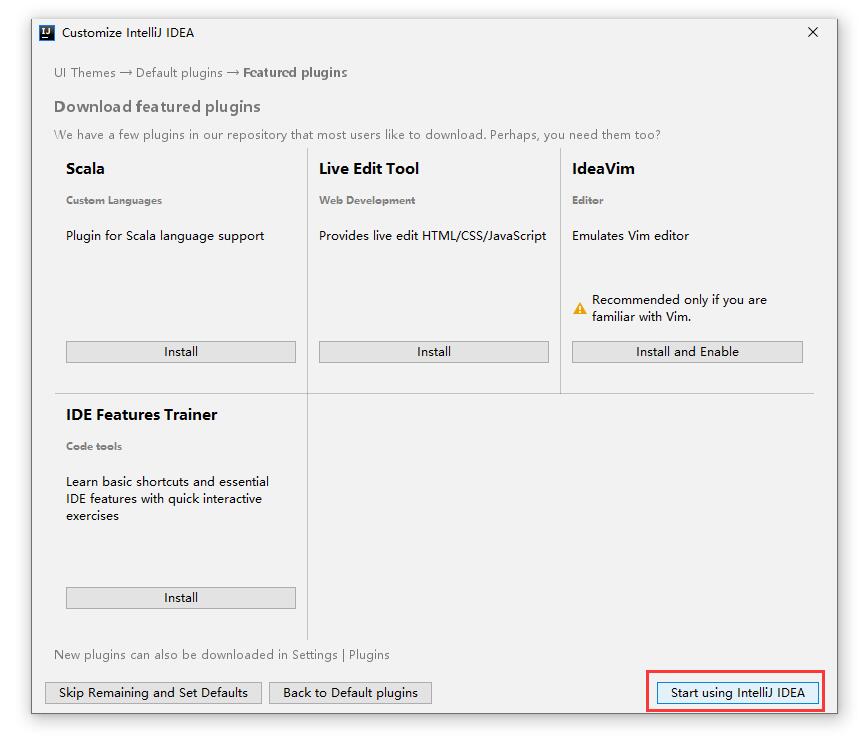Click the 'Emulates Vim editor' description
Screen dimensions: 868x743
click(x=631, y=236)
